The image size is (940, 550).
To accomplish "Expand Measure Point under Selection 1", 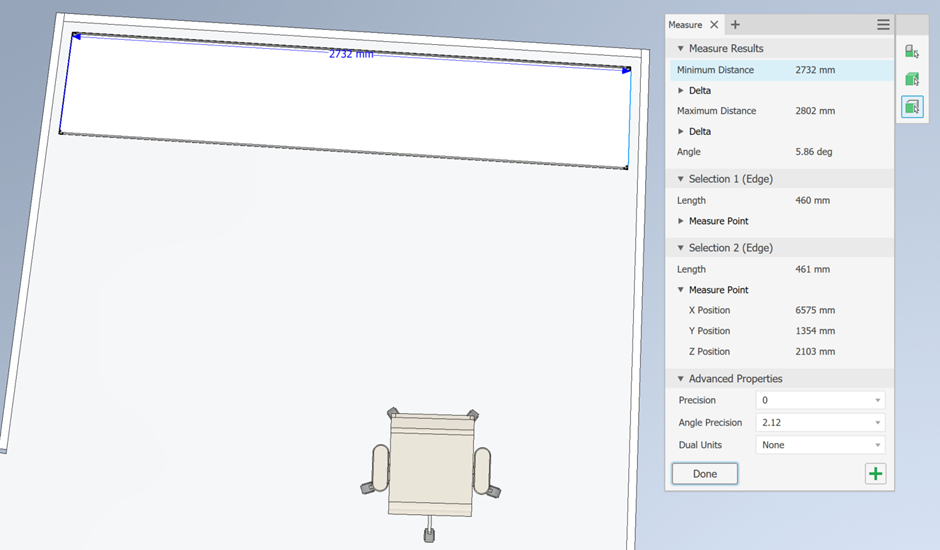I will click(x=682, y=221).
